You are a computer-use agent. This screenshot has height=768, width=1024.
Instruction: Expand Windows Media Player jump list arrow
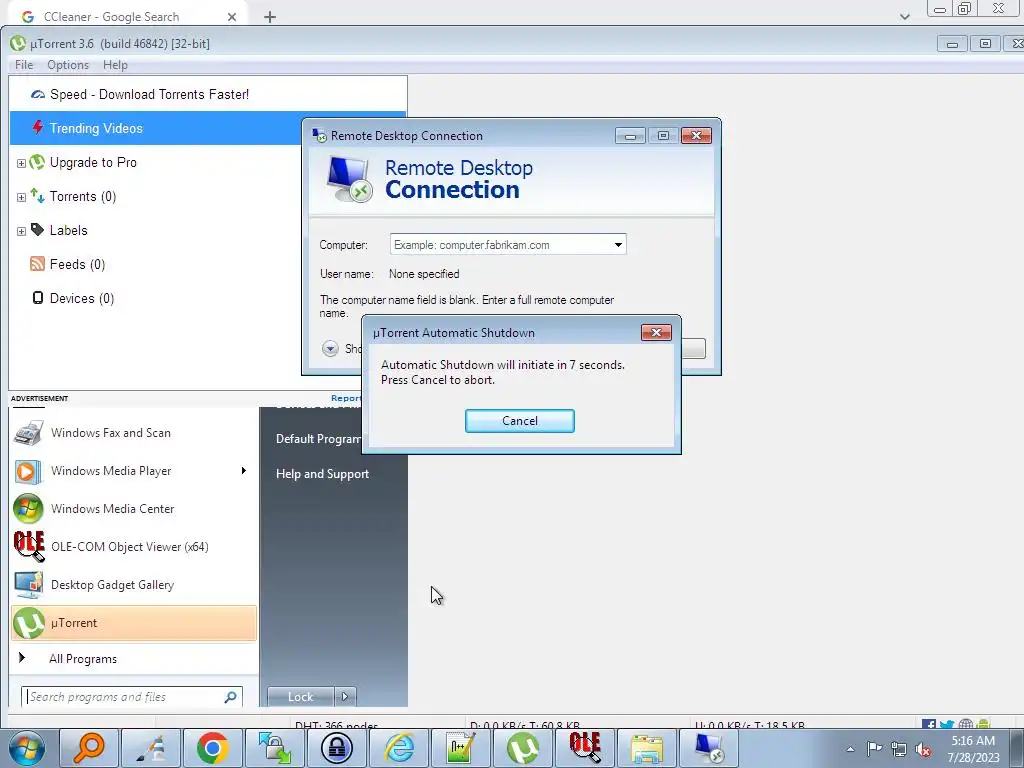(244, 471)
